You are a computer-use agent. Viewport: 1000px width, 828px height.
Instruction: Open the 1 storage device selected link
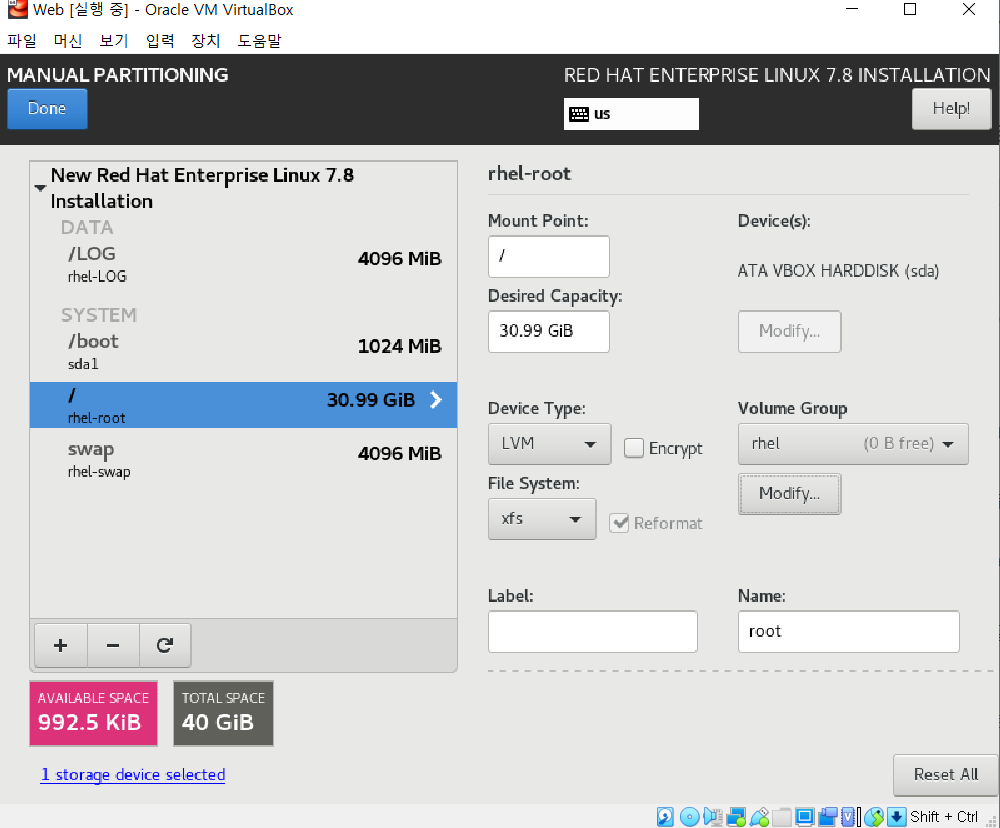pos(133,774)
